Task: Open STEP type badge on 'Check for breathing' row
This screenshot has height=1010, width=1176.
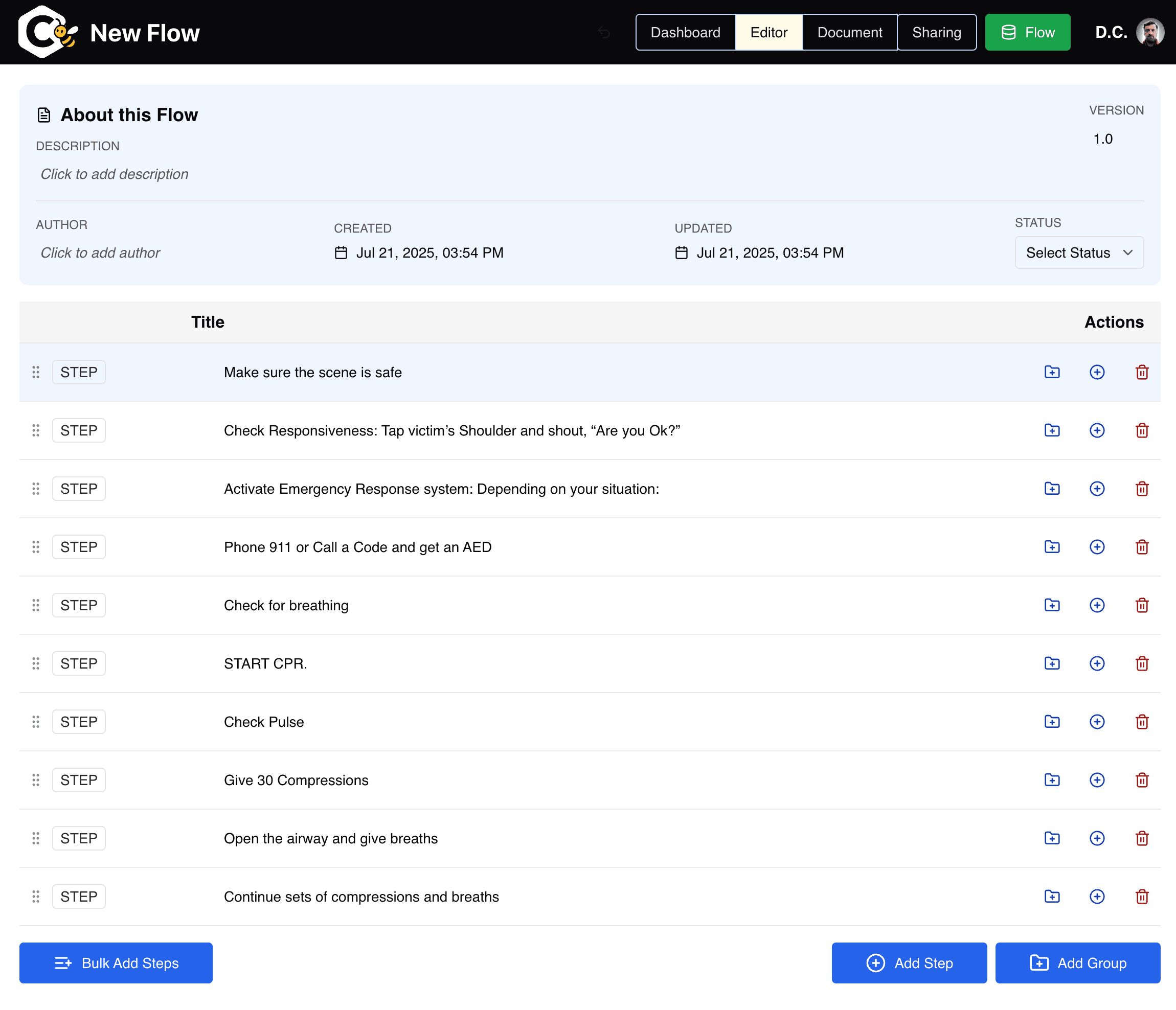Action: [x=79, y=605]
